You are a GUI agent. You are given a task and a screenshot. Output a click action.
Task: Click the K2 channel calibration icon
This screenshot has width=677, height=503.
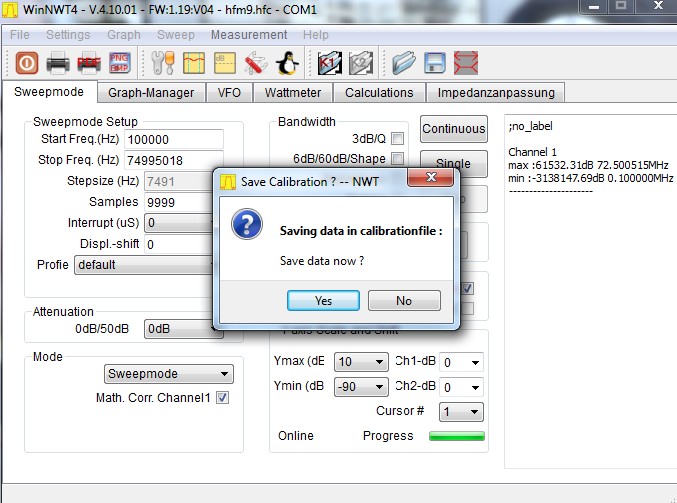[x=361, y=63]
